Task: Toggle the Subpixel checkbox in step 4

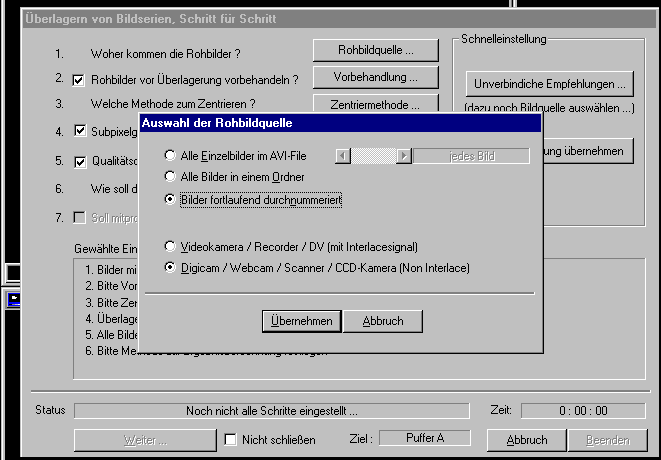Action: coord(80,131)
